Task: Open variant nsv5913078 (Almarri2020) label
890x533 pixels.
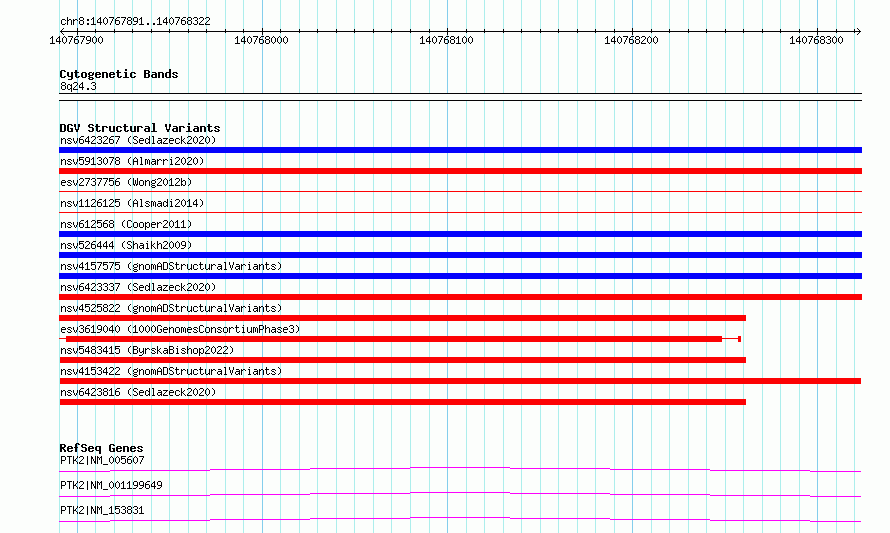Action: click(132, 161)
